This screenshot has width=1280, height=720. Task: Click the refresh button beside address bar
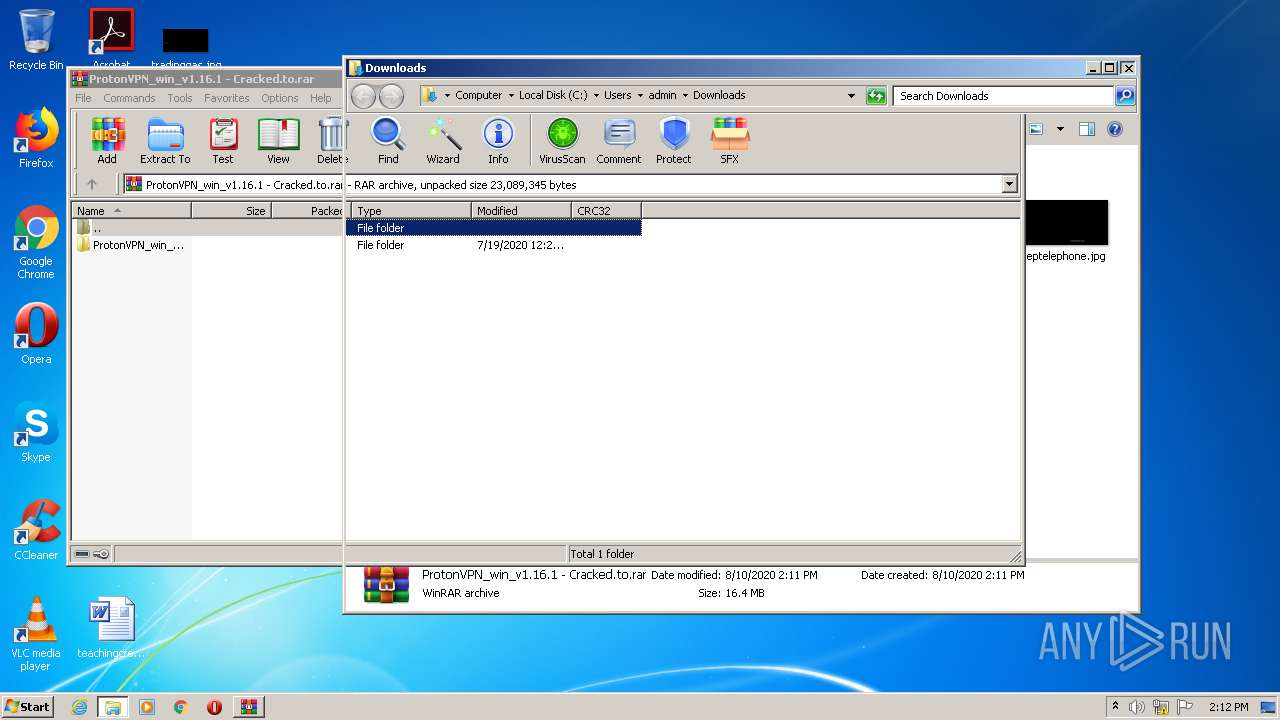click(876, 96)
